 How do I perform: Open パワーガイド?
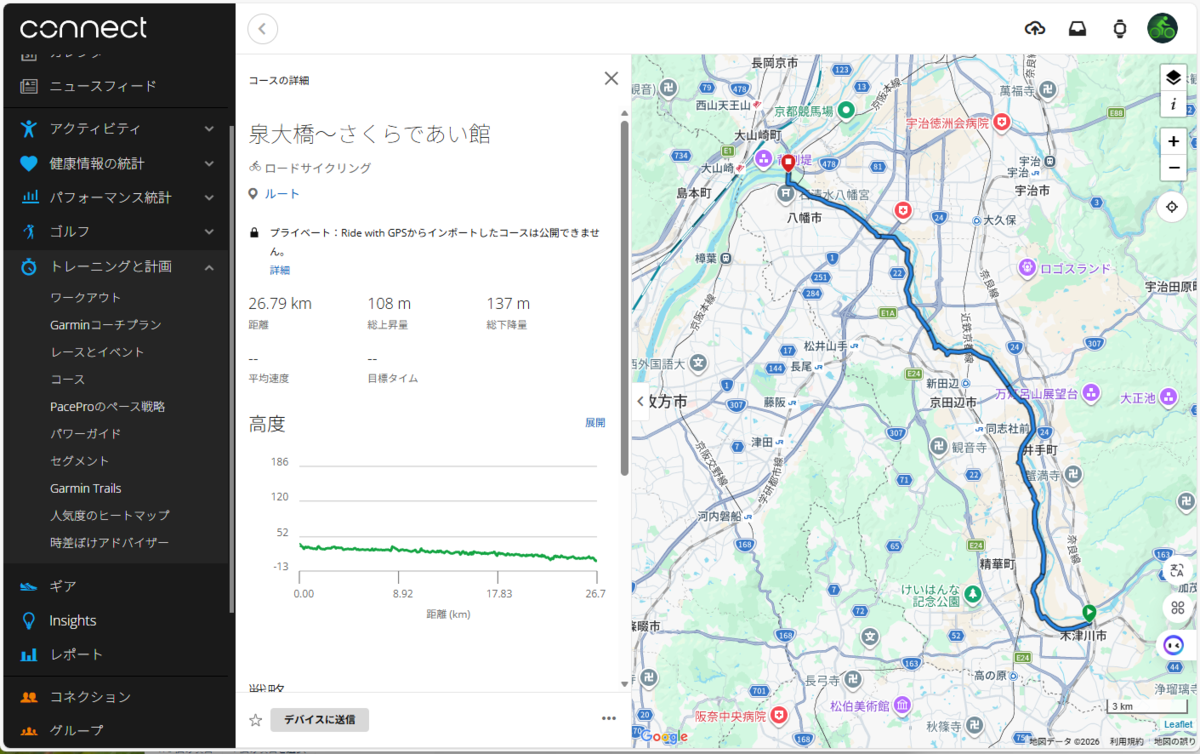pos(86,434)
